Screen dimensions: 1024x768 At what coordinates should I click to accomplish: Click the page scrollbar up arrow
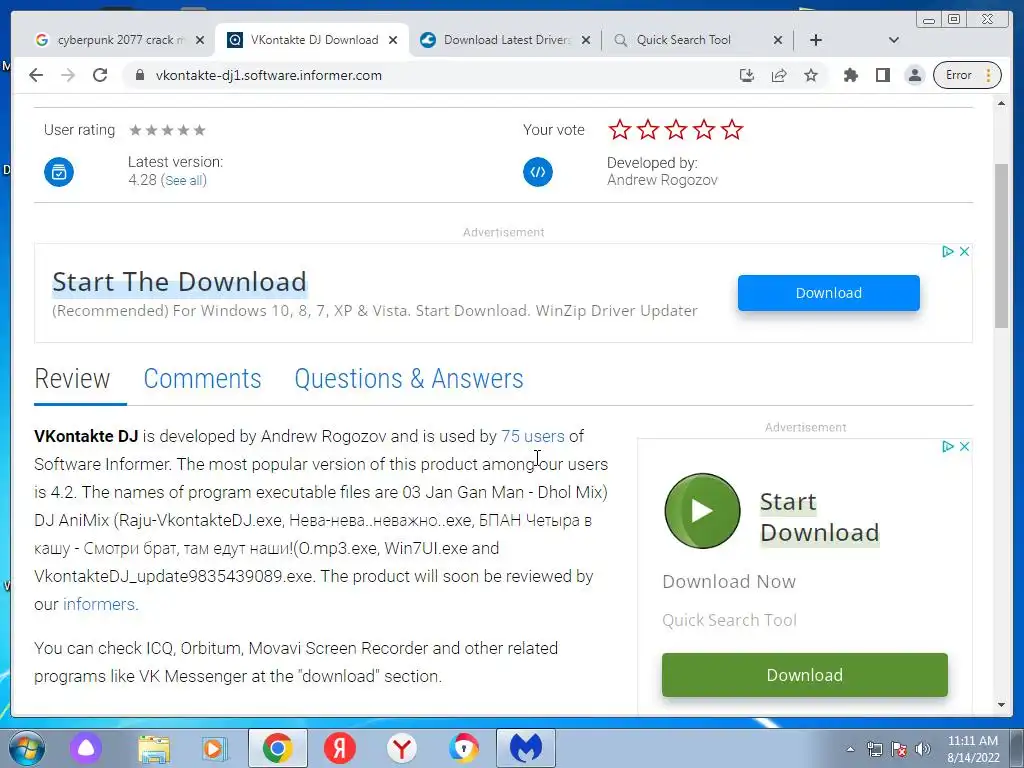pos(1002,103)
